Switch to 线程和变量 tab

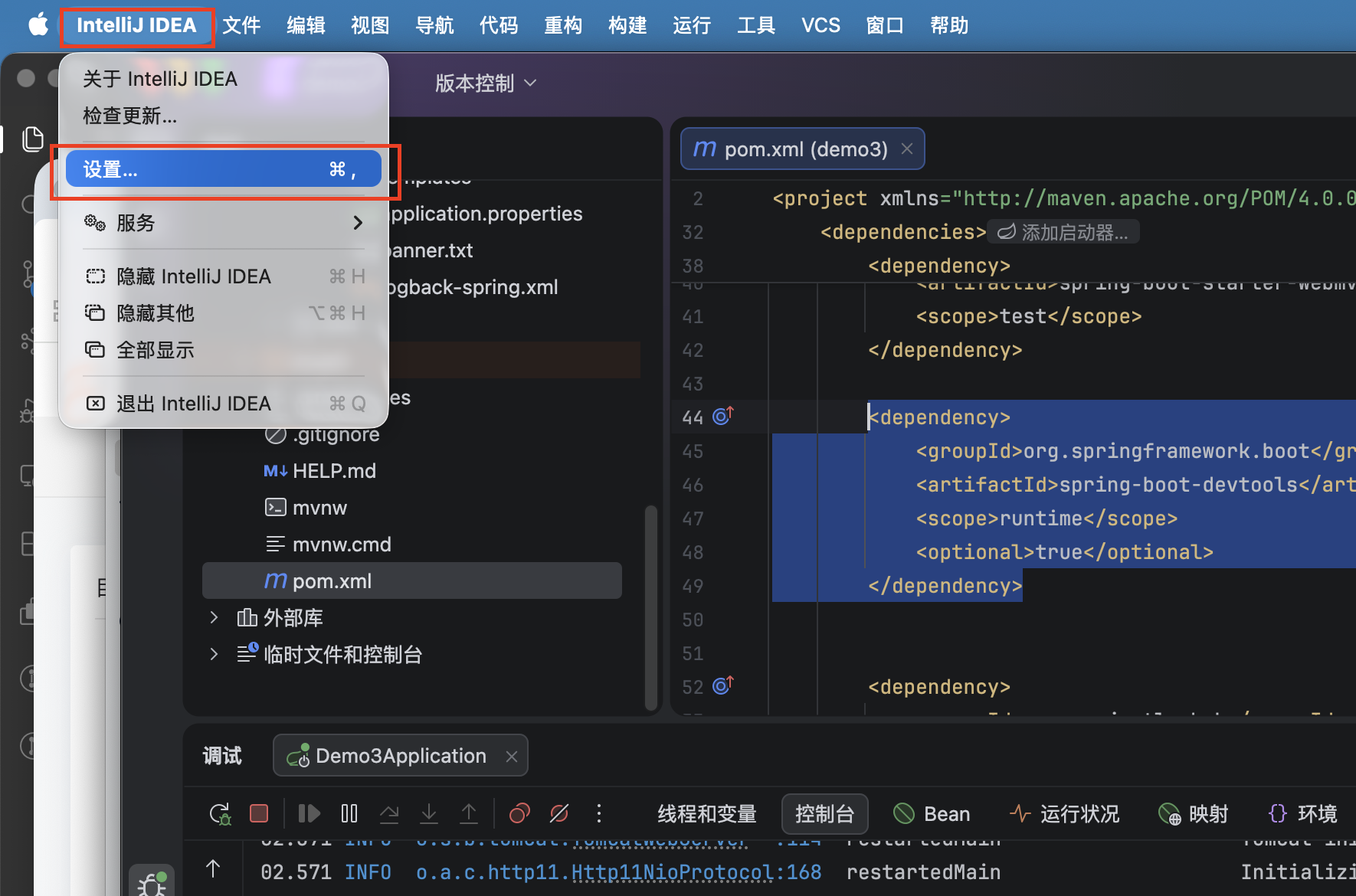707,813
